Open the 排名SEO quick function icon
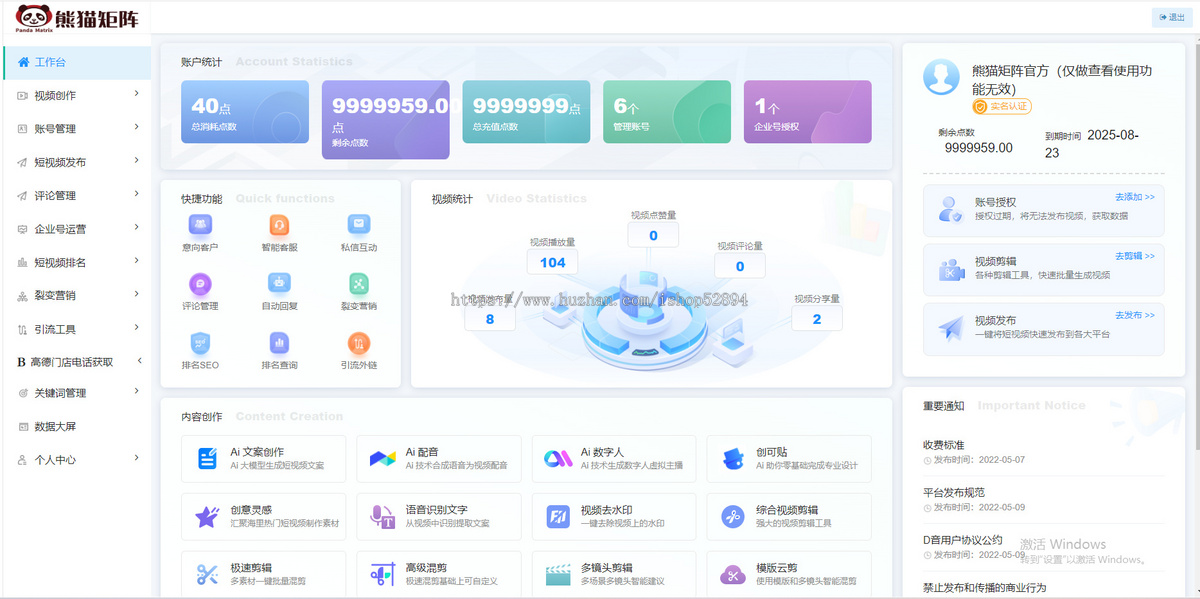Image resolution: width=1200 pixels, height=599 pixels. click(x=200, y=343)
